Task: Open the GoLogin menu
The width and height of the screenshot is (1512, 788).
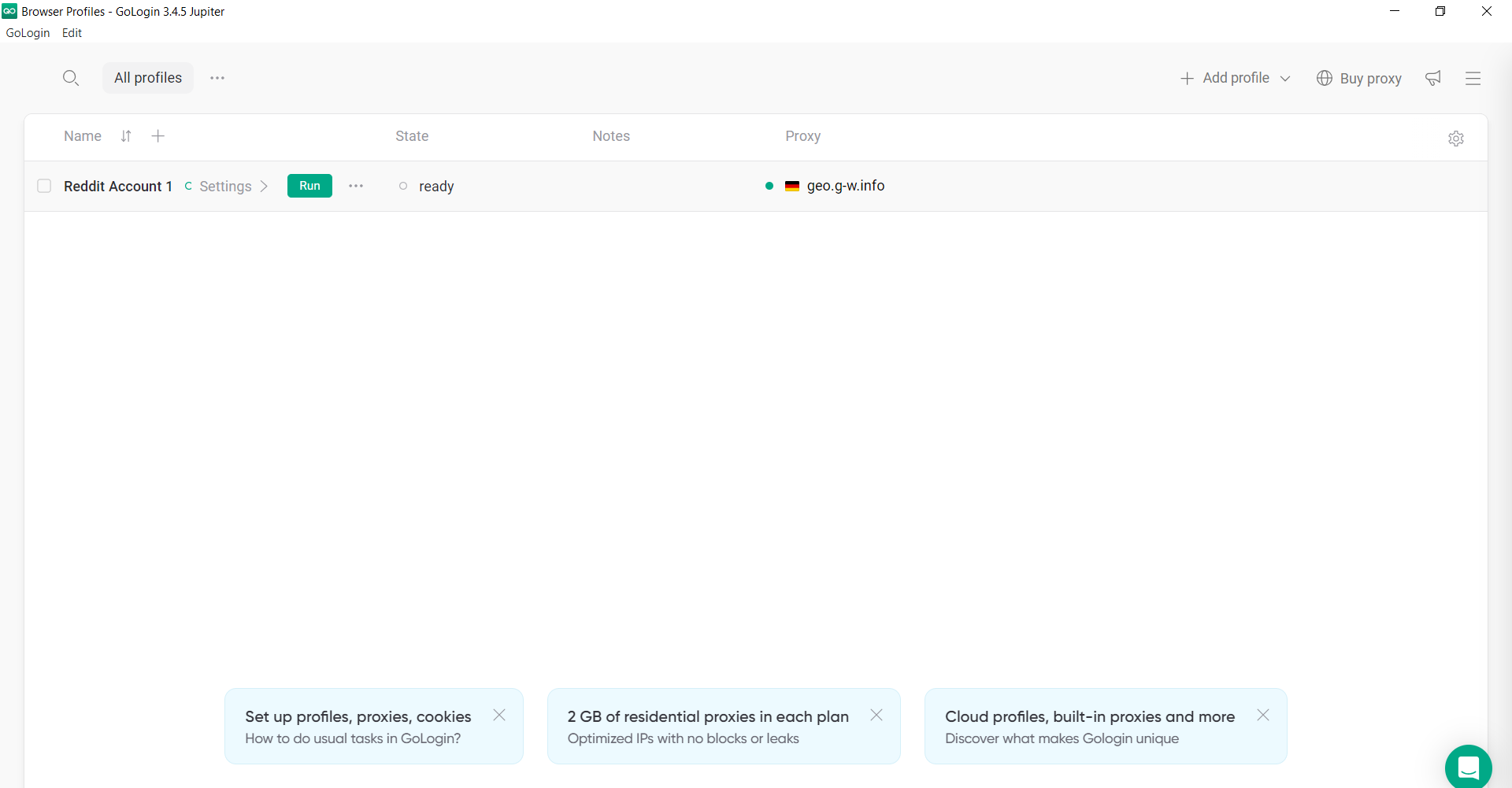Action: tap(28, 33)
